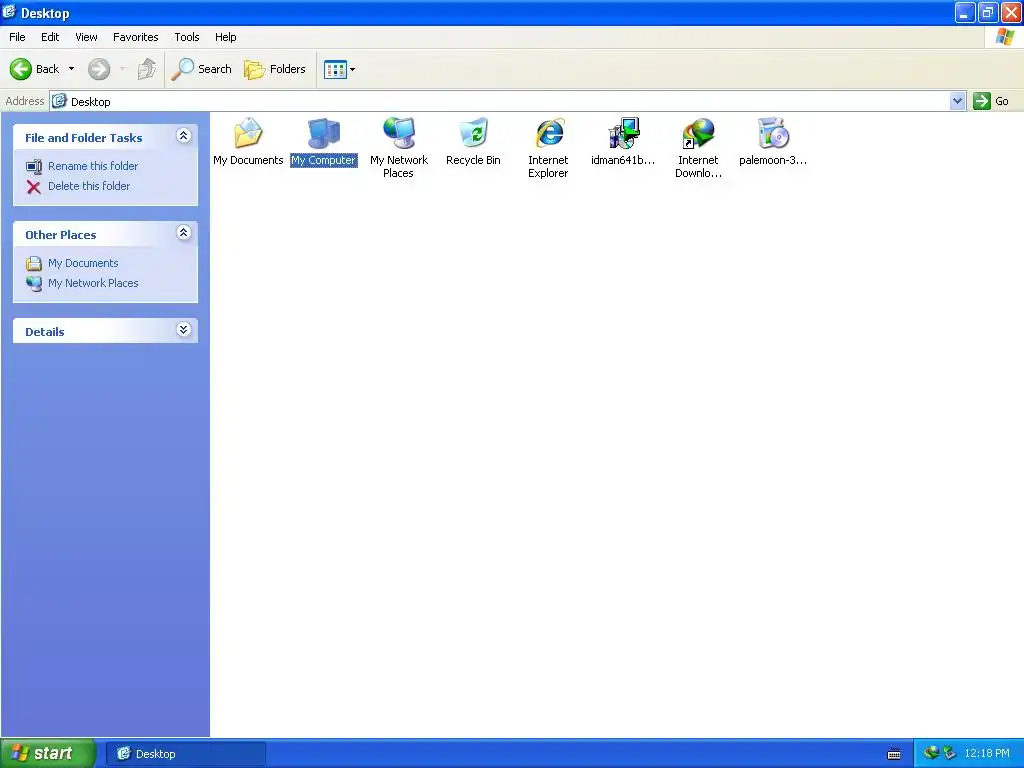Open the View menu
This screenshot has width=1024, height=768.
tap(86, 37)
